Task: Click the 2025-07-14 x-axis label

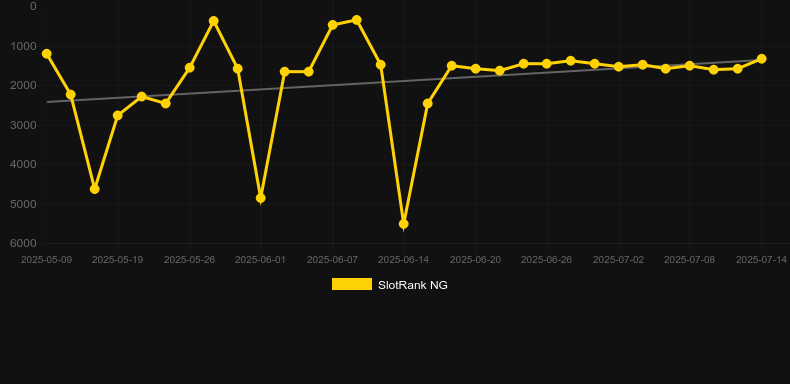Action: point(761,260)
